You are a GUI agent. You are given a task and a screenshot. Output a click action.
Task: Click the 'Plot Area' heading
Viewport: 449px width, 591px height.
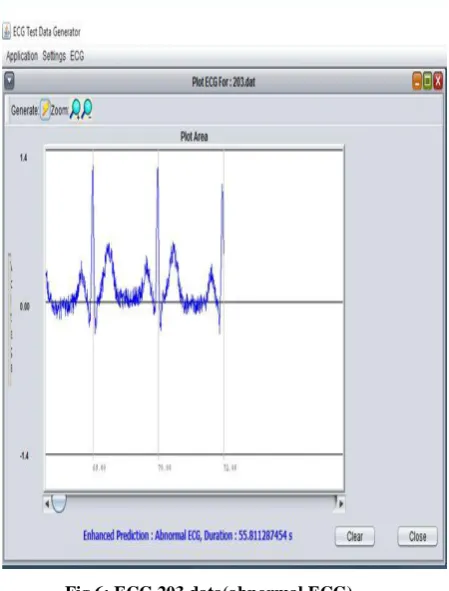pos(194,136)
